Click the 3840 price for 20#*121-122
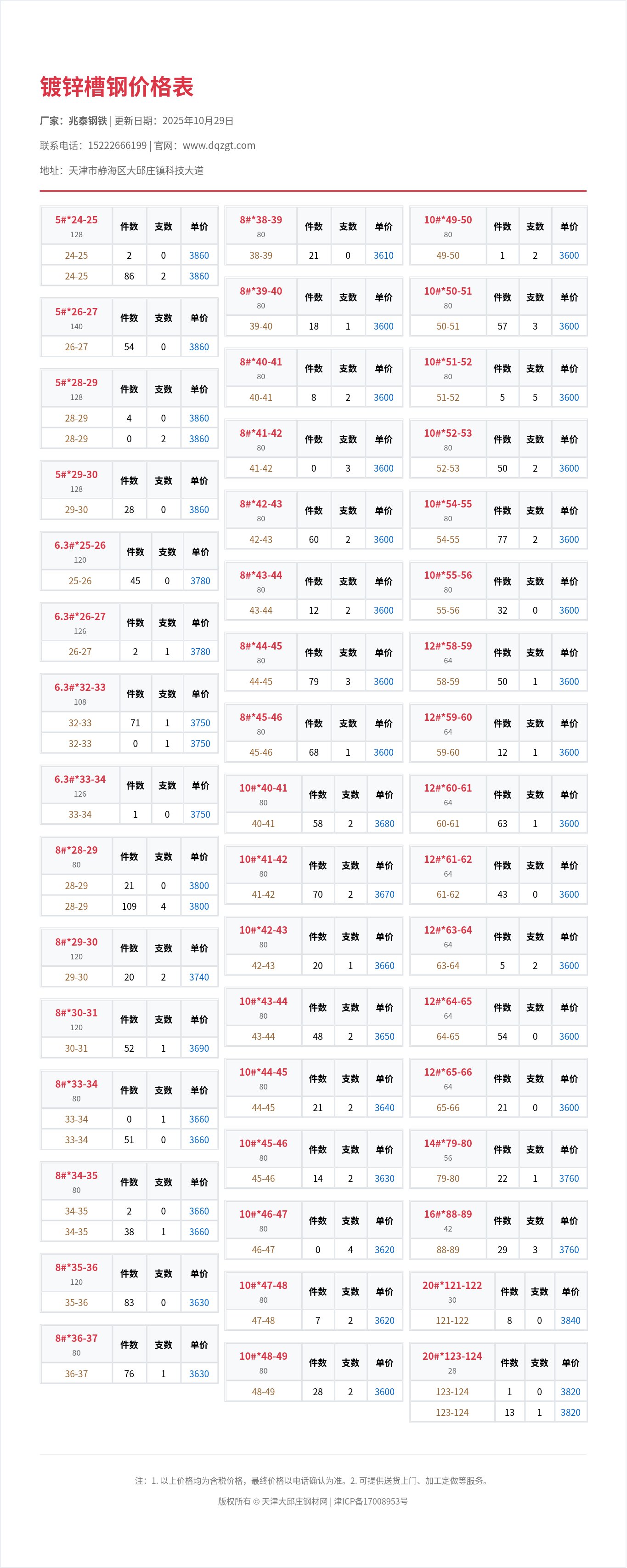 click(x=570, y=1320)
